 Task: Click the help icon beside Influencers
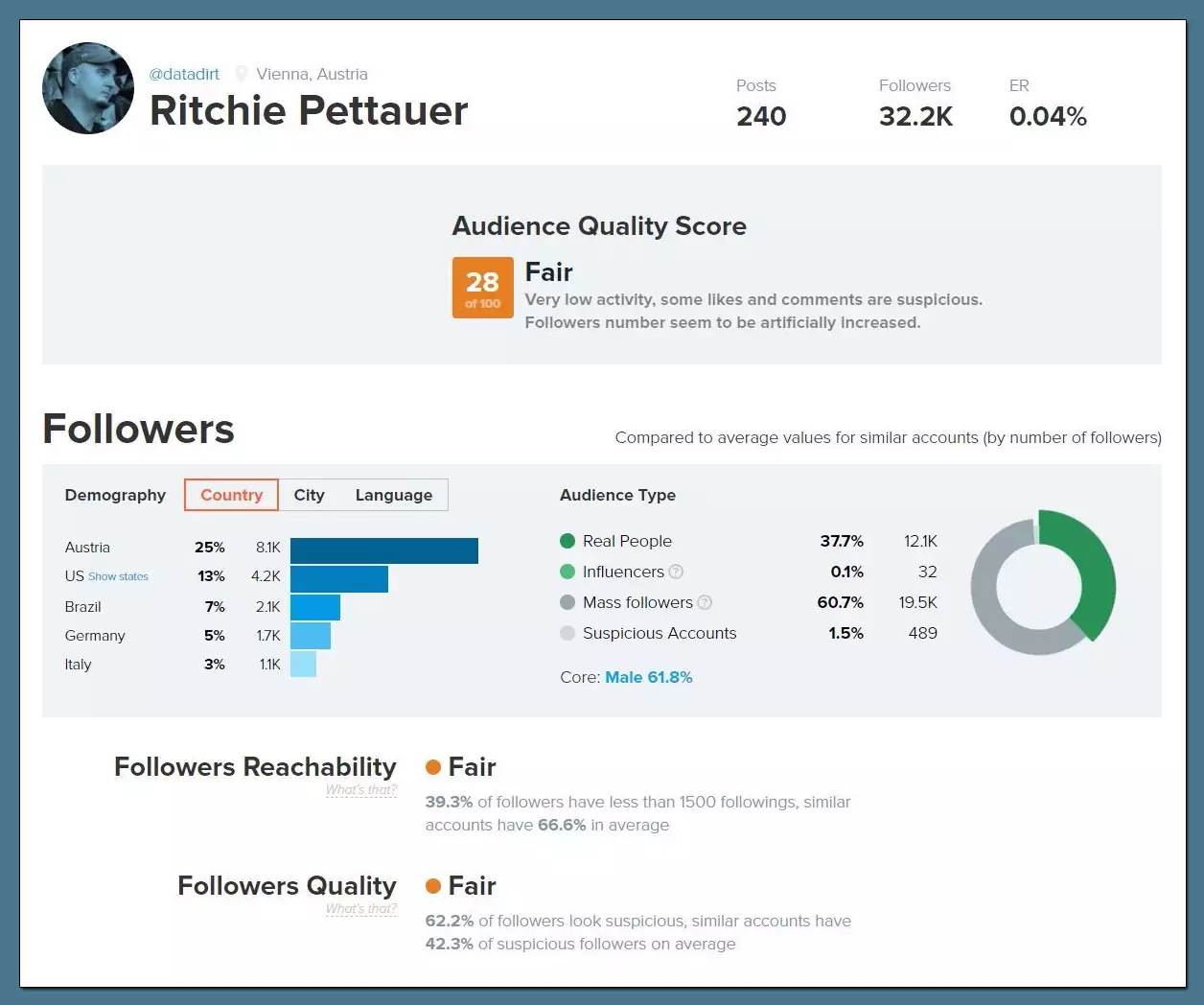(676, 572)
